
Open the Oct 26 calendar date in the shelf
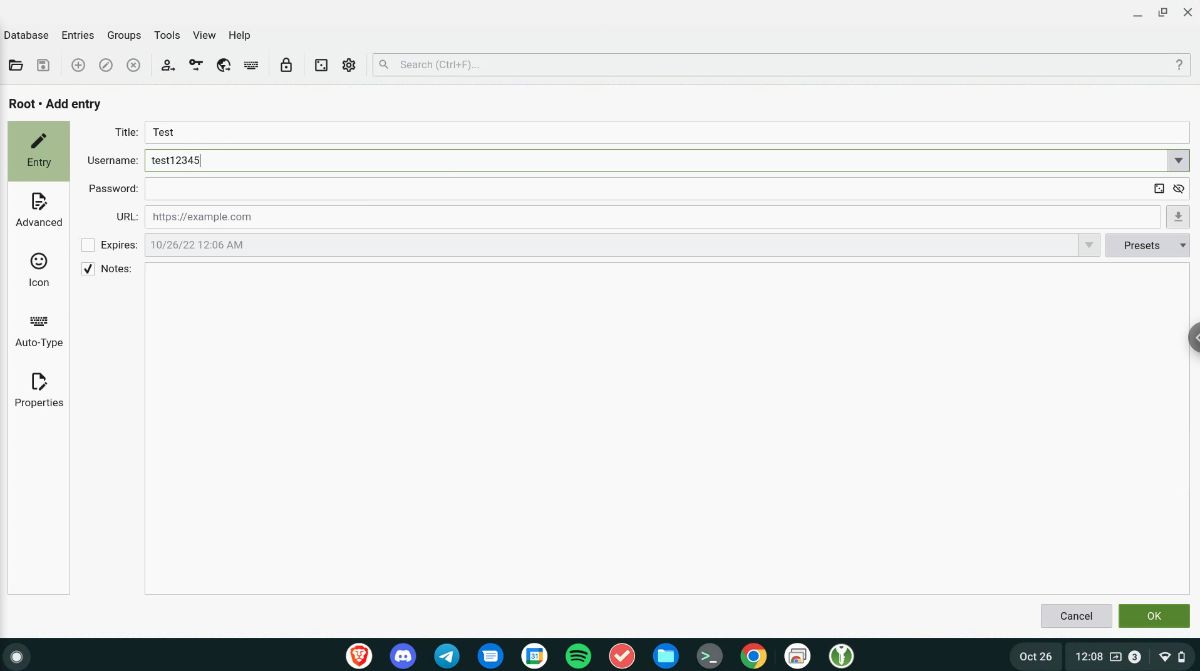point(1035,656)
